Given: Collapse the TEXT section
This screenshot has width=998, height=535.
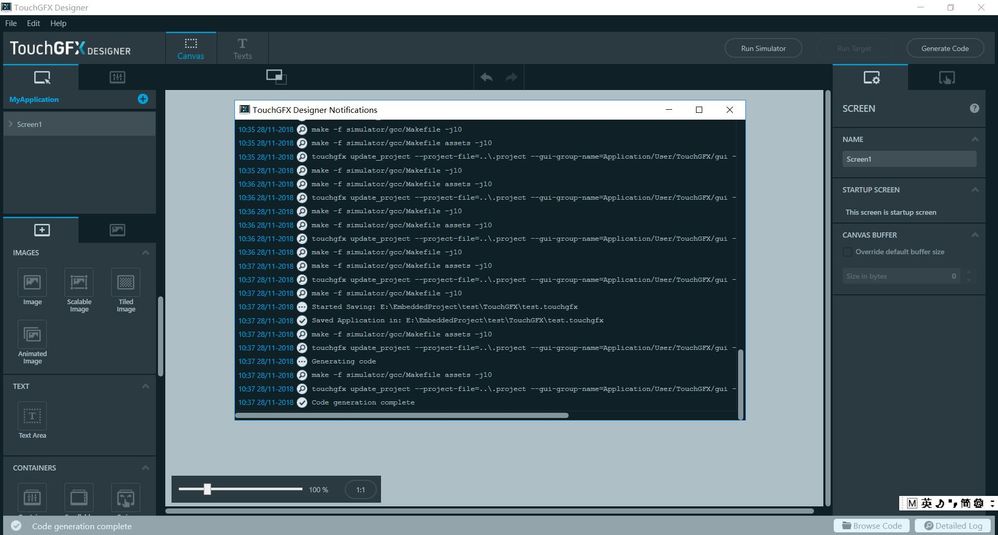Looking at the screenshot, I should tap(146, 386).
